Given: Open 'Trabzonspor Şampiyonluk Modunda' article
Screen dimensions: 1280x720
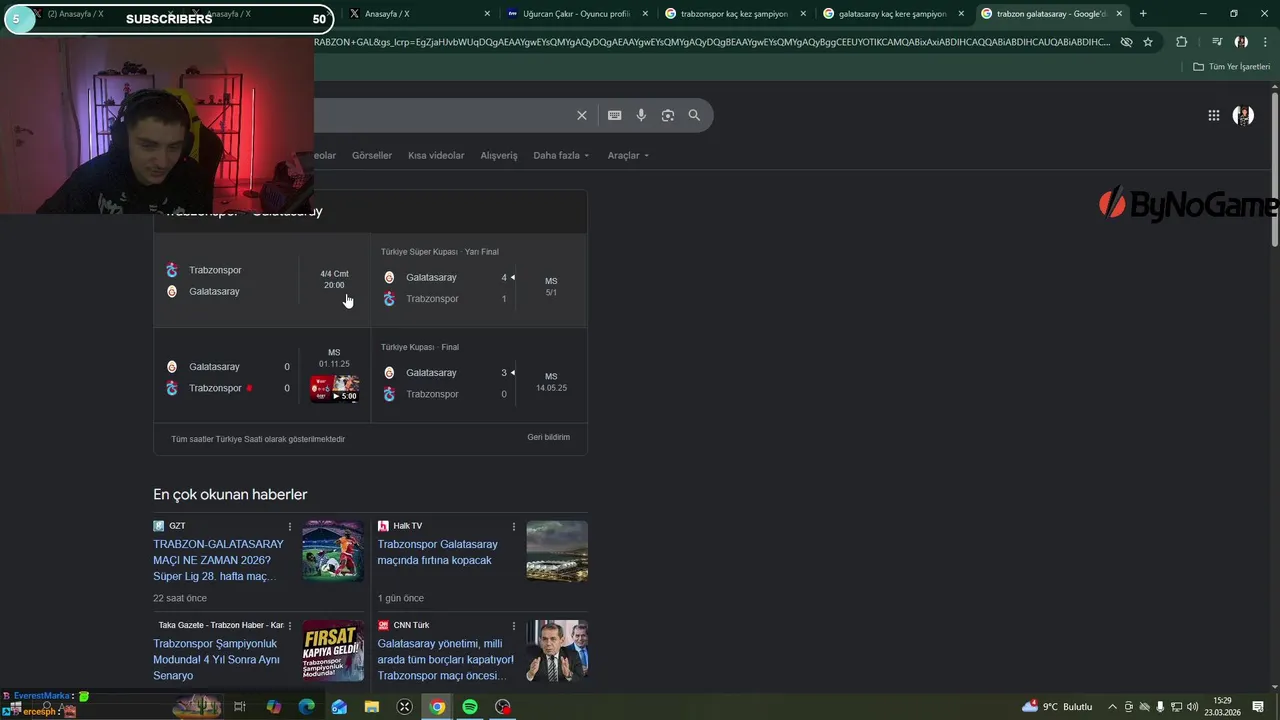Looking at the screenshot, I should pyautogui.click(x=216, y=660).
